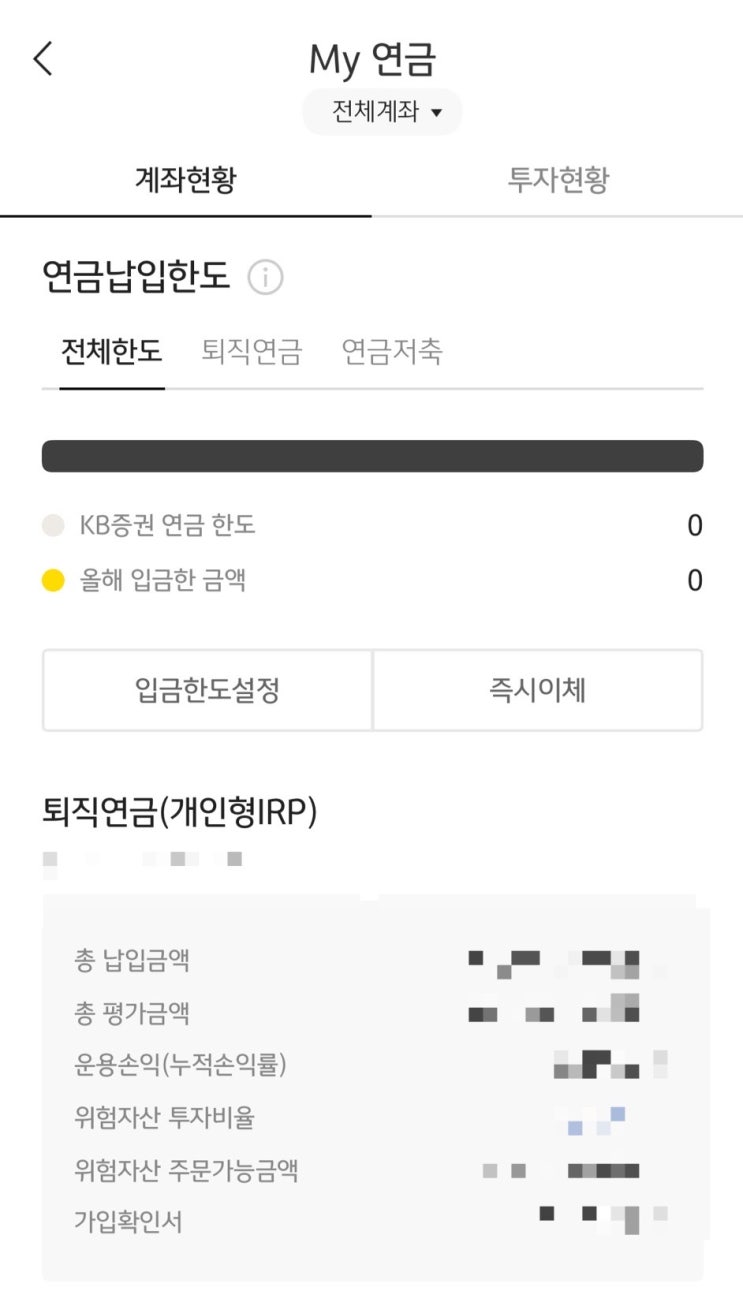Select the 연금저축 sub-tab
Screen dimensions: 743x1291
[x=392, y=352]
